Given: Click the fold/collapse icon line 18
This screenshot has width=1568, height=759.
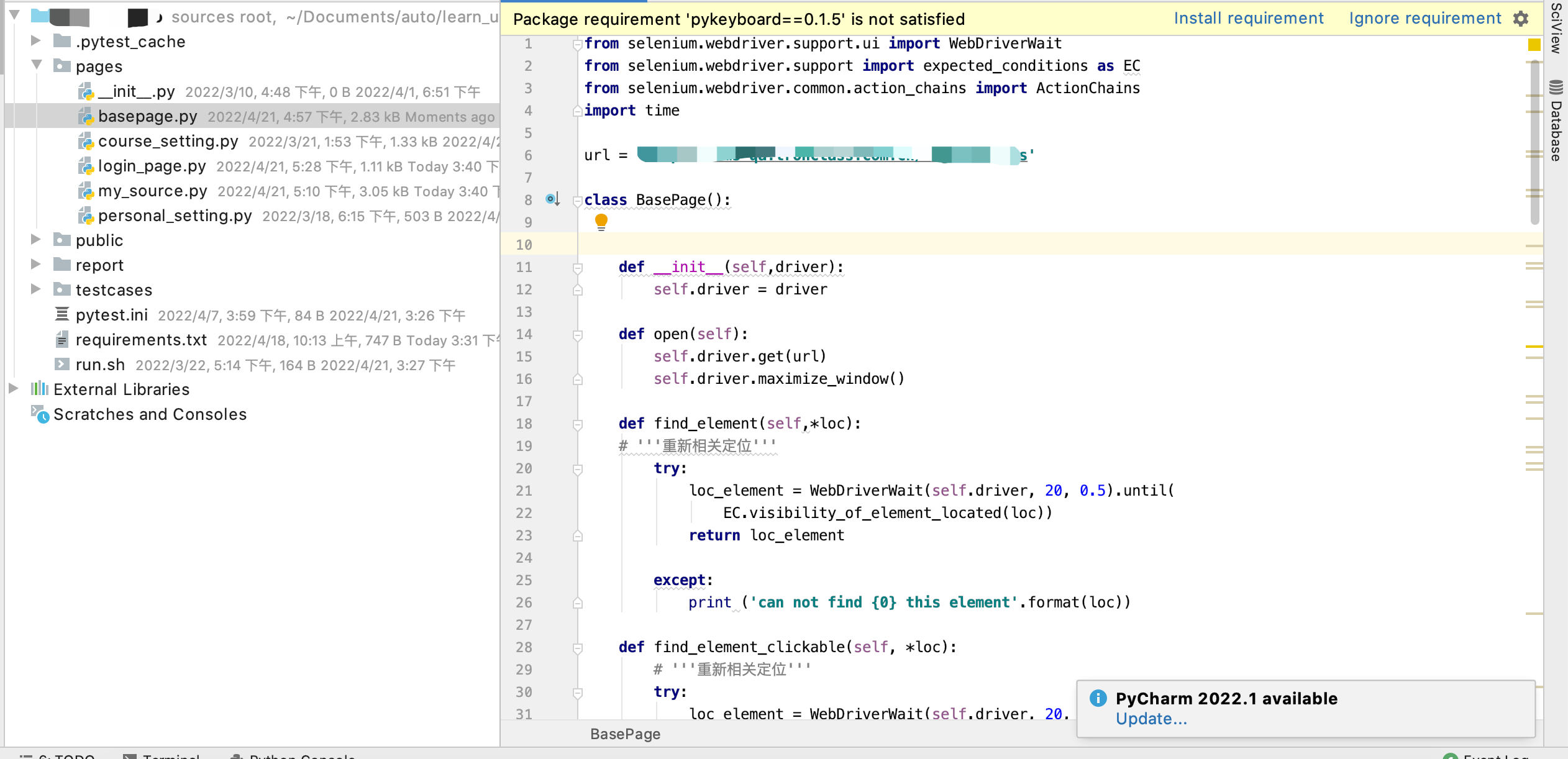Looking at the screenshot, I should tap(577, 424).
